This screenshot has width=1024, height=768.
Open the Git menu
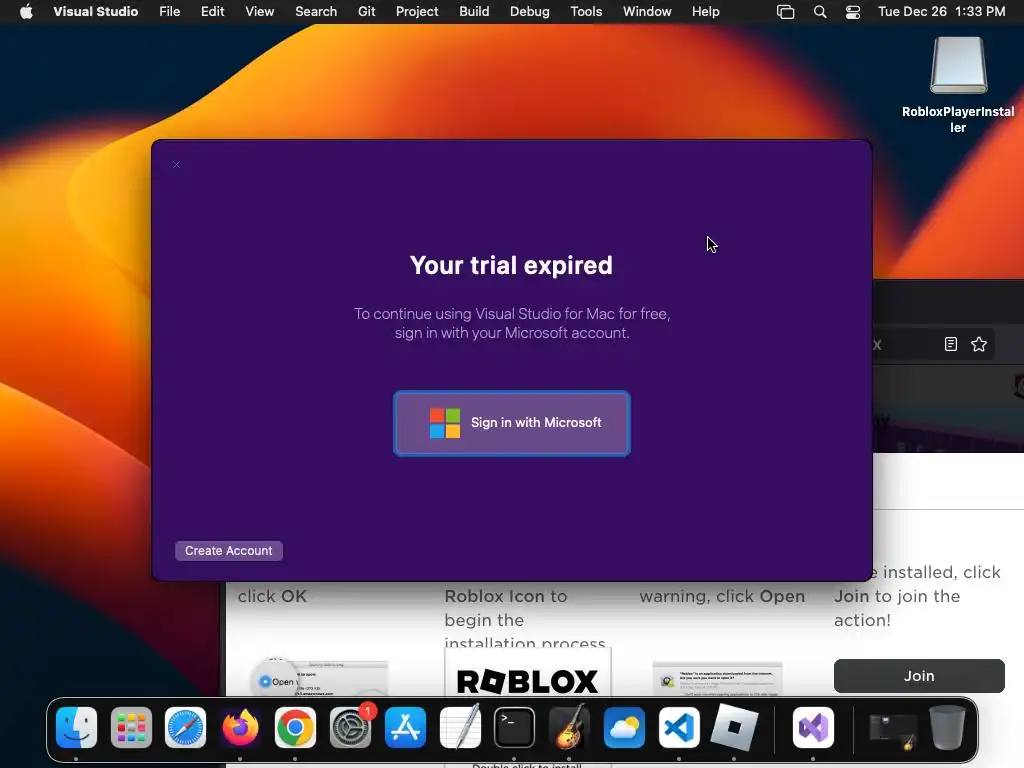pyautogui.click(x=366, y=11)
